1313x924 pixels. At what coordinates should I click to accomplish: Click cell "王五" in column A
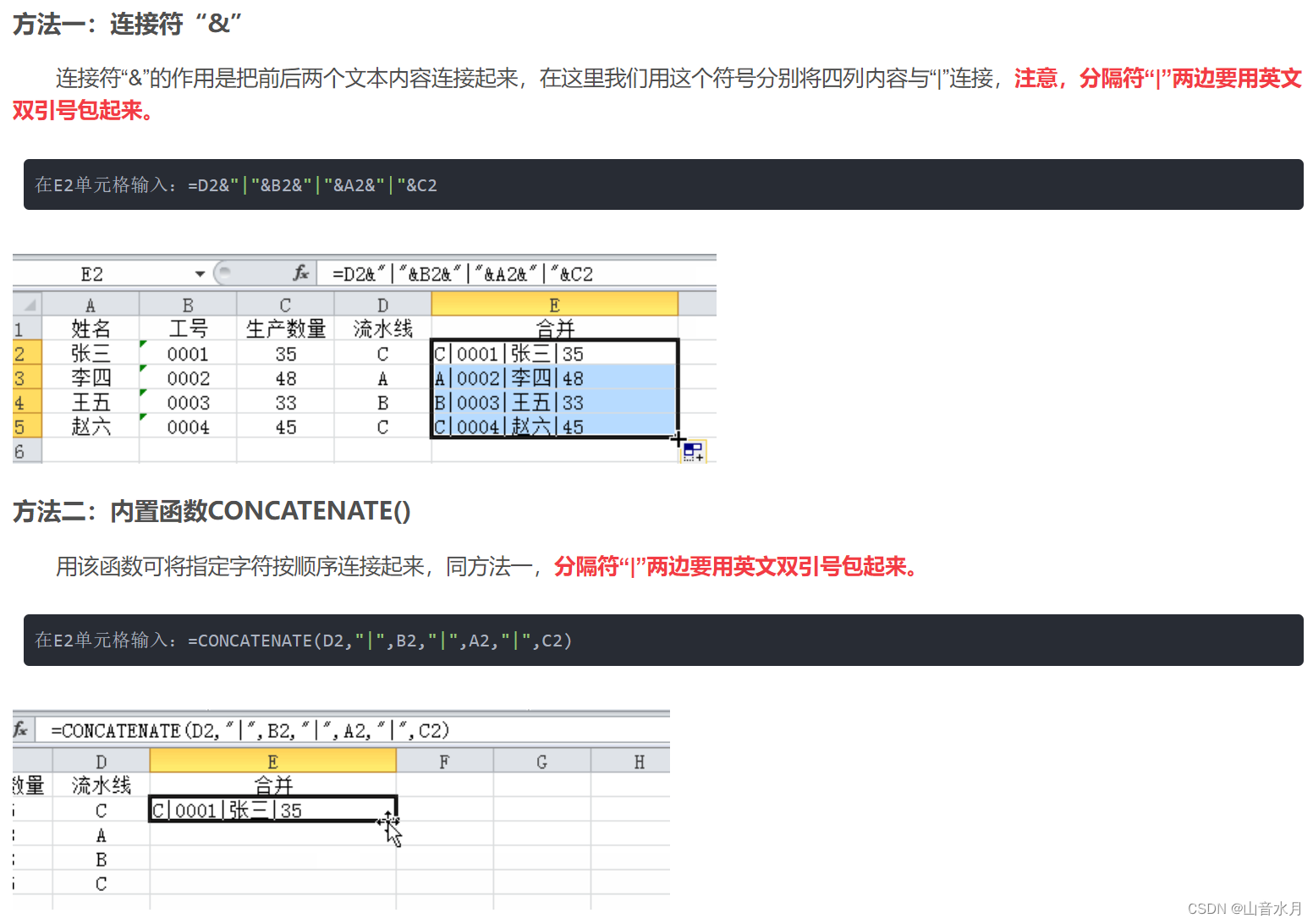point(91,402)
